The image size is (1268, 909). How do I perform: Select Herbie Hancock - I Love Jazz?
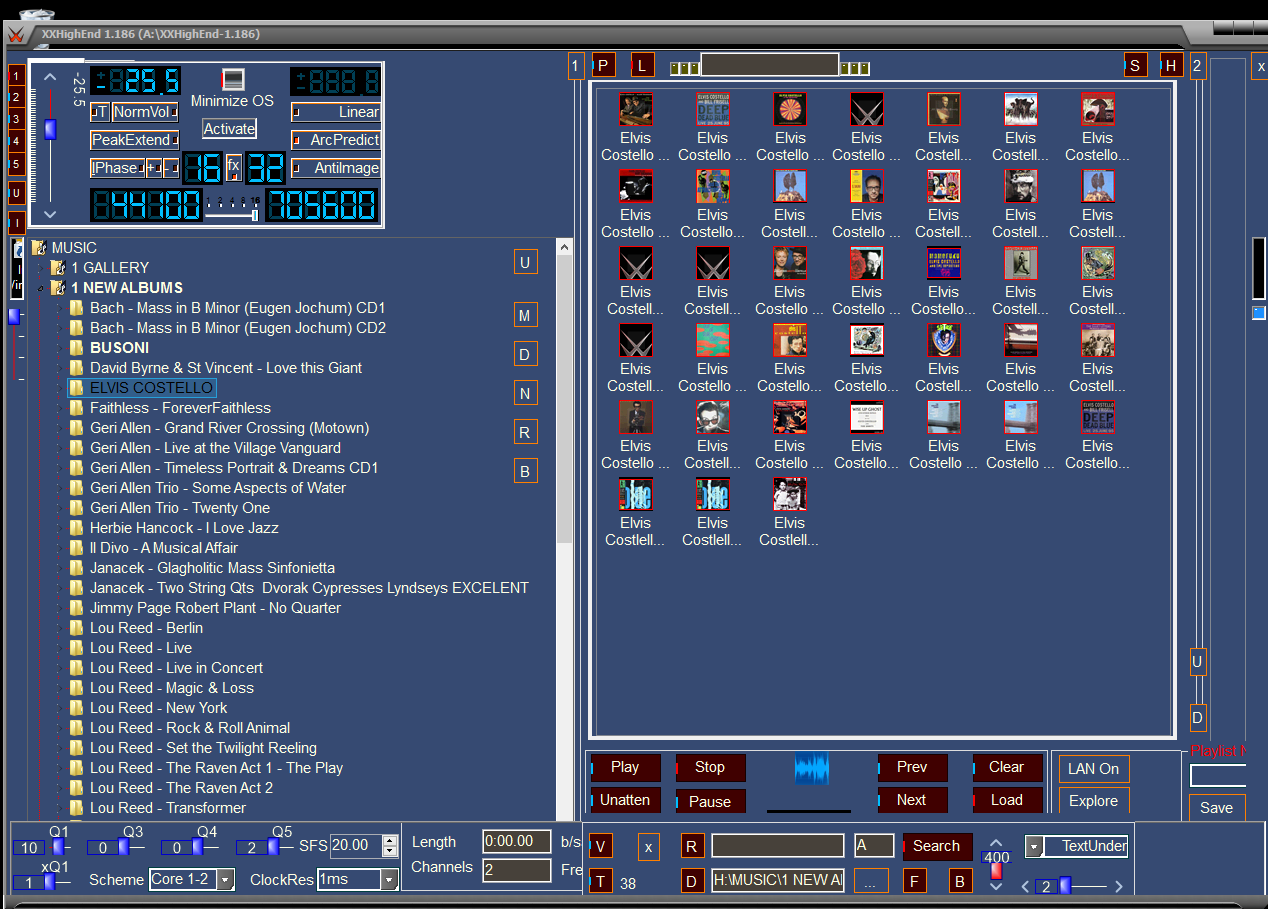point(184,528)
